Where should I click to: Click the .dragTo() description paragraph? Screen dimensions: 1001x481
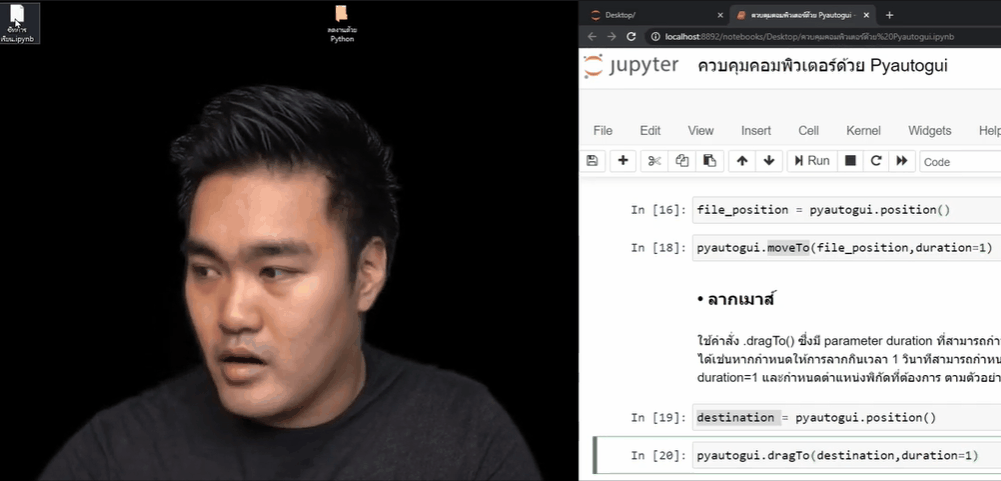(848, 358)
